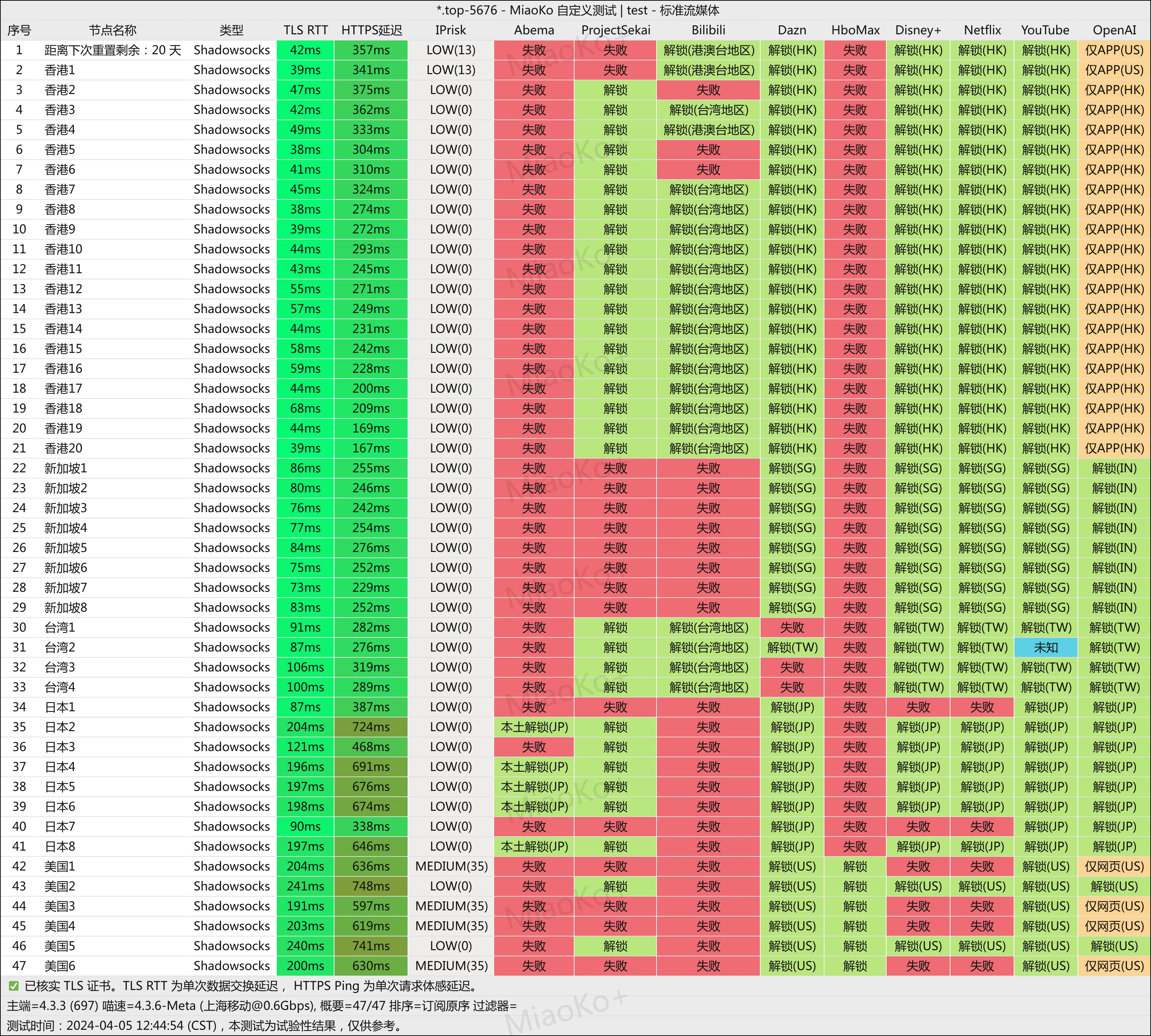Image resolution: width=1151 pixels, height=1036 pixels.
Task: Click the blue 未知 YouTube cell
Action: coord(1046,647)
